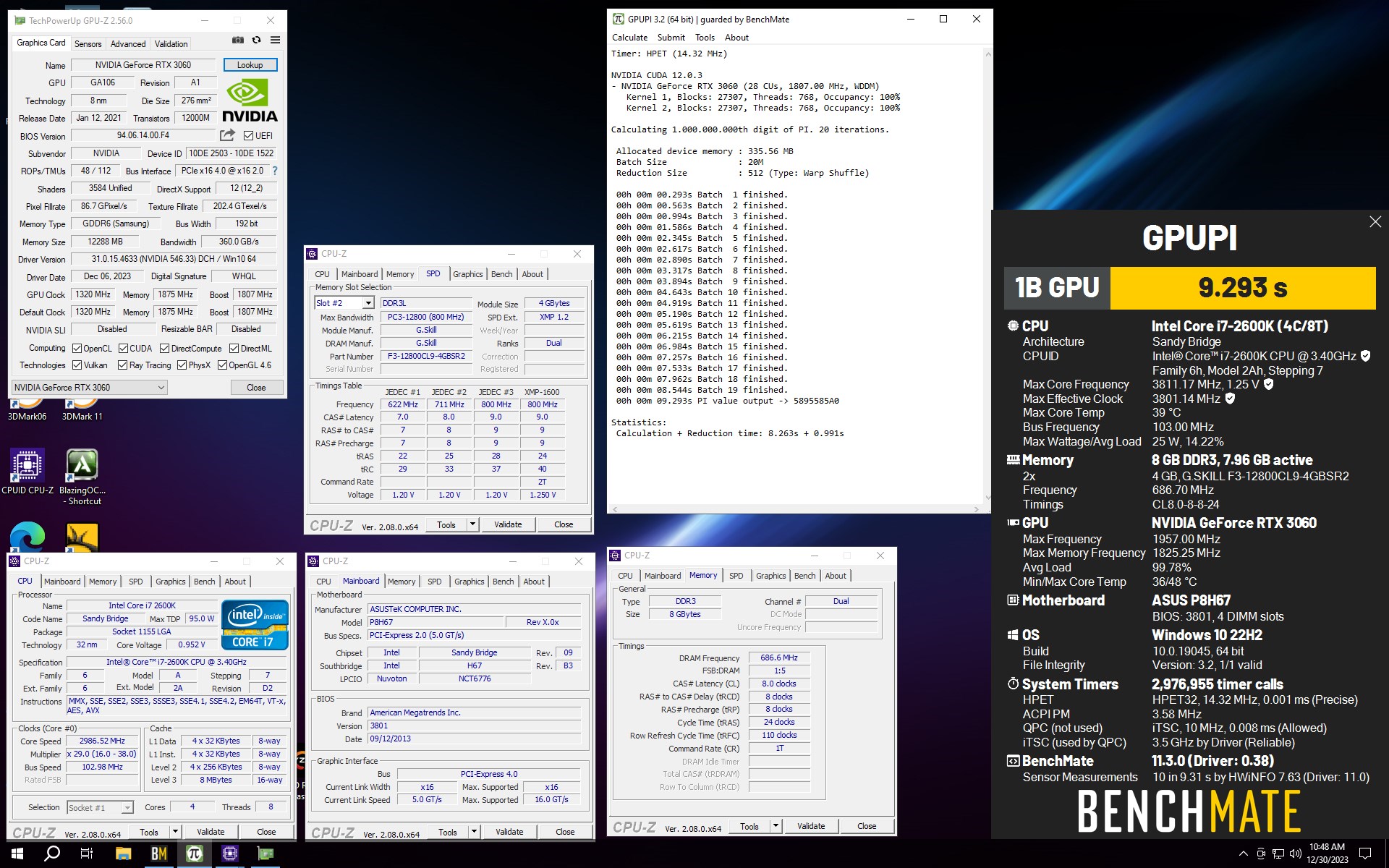The width and height of the screenshot is (1389, 868).
Task: Toggle the OpenCL checkbox
Action: tap(77, 348)
